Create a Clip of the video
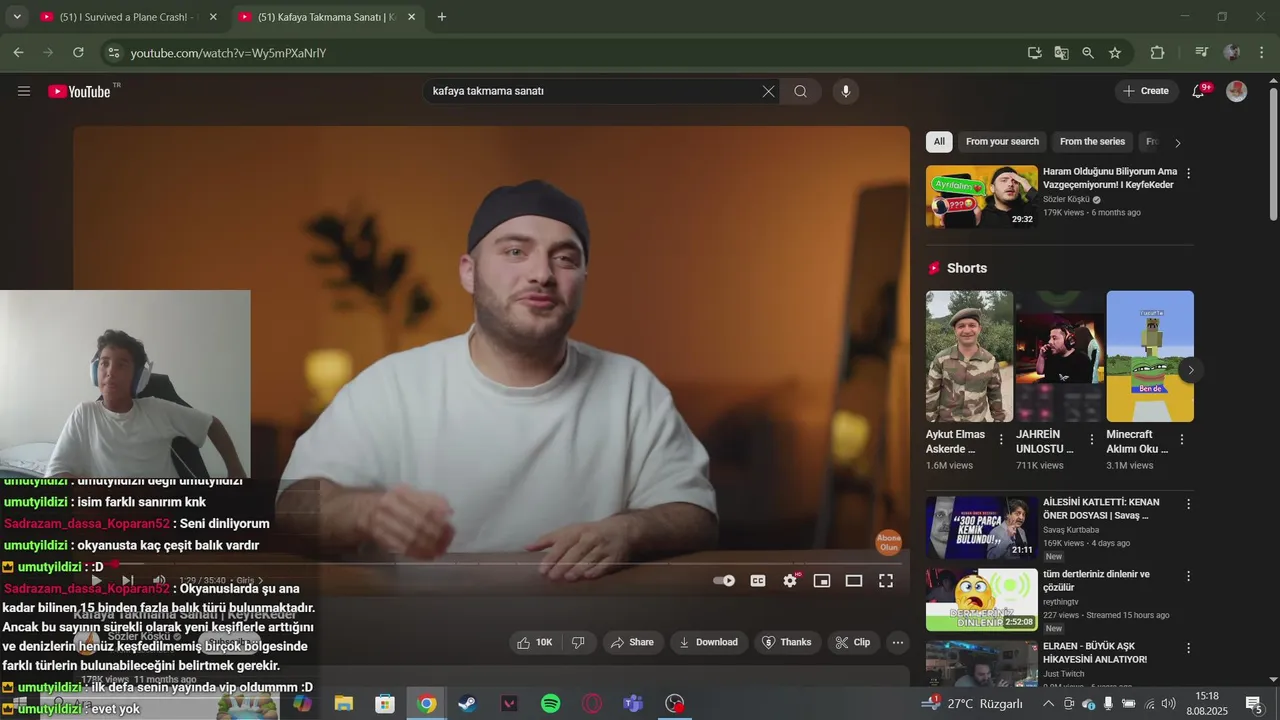Screen dimensions: 1280x720 [853, 642]
